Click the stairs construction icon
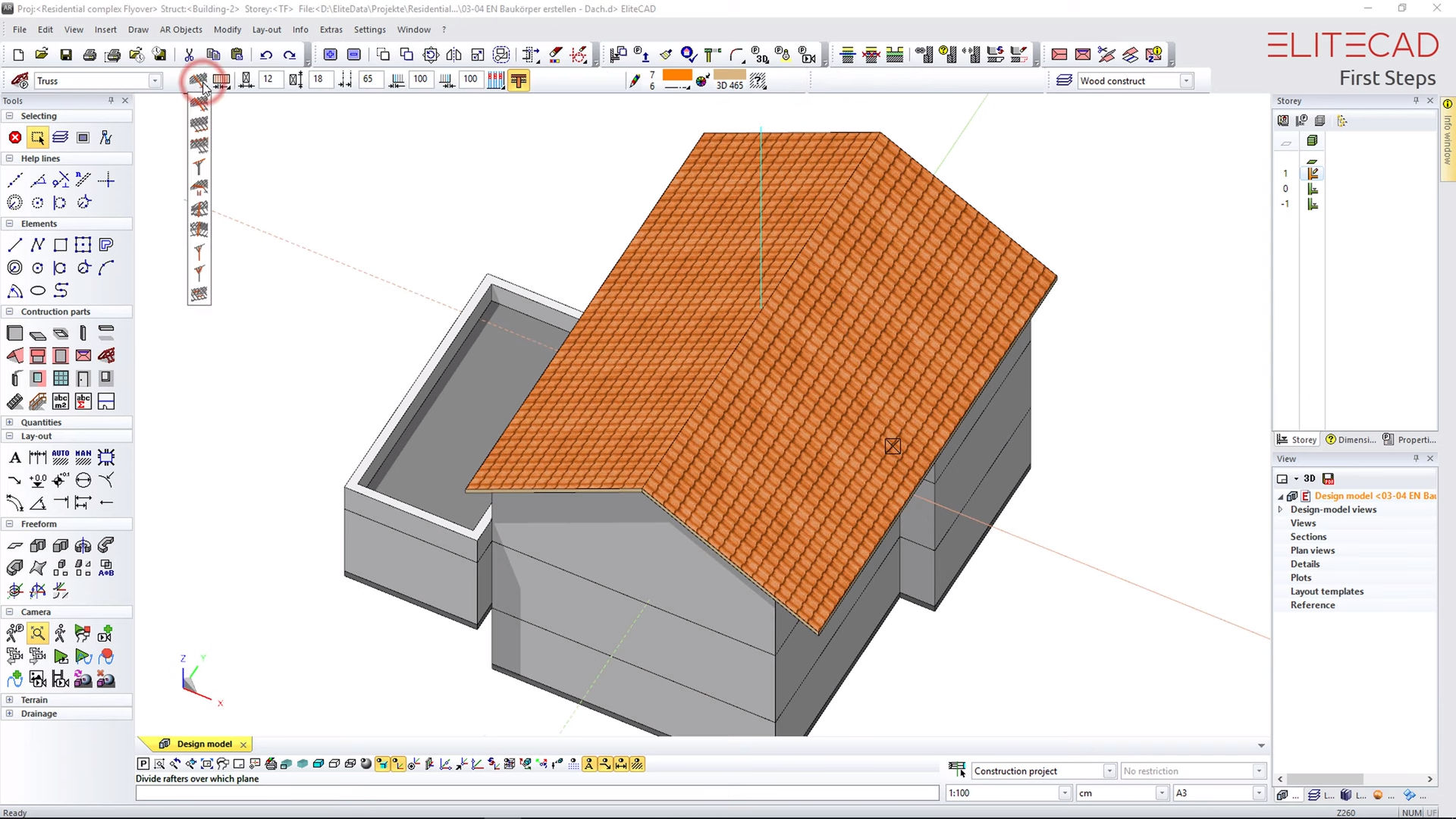The width and height of the screenshot is (1456, 819). [14, 401]
